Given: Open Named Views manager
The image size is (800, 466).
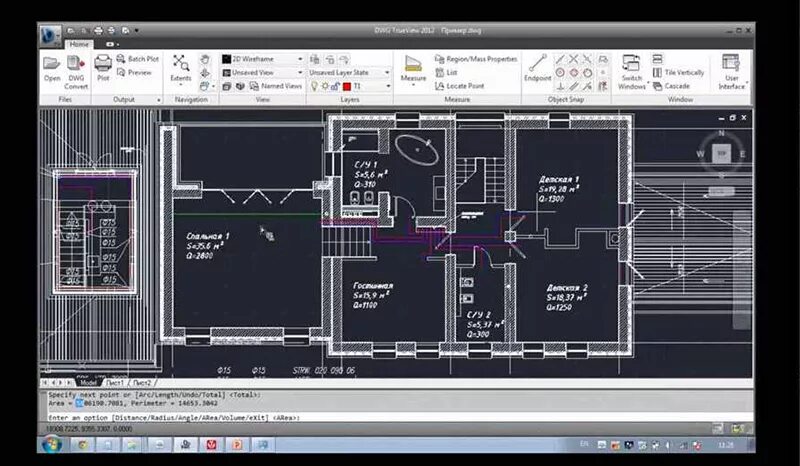Looking at the screenshot, I should (276, 86).
